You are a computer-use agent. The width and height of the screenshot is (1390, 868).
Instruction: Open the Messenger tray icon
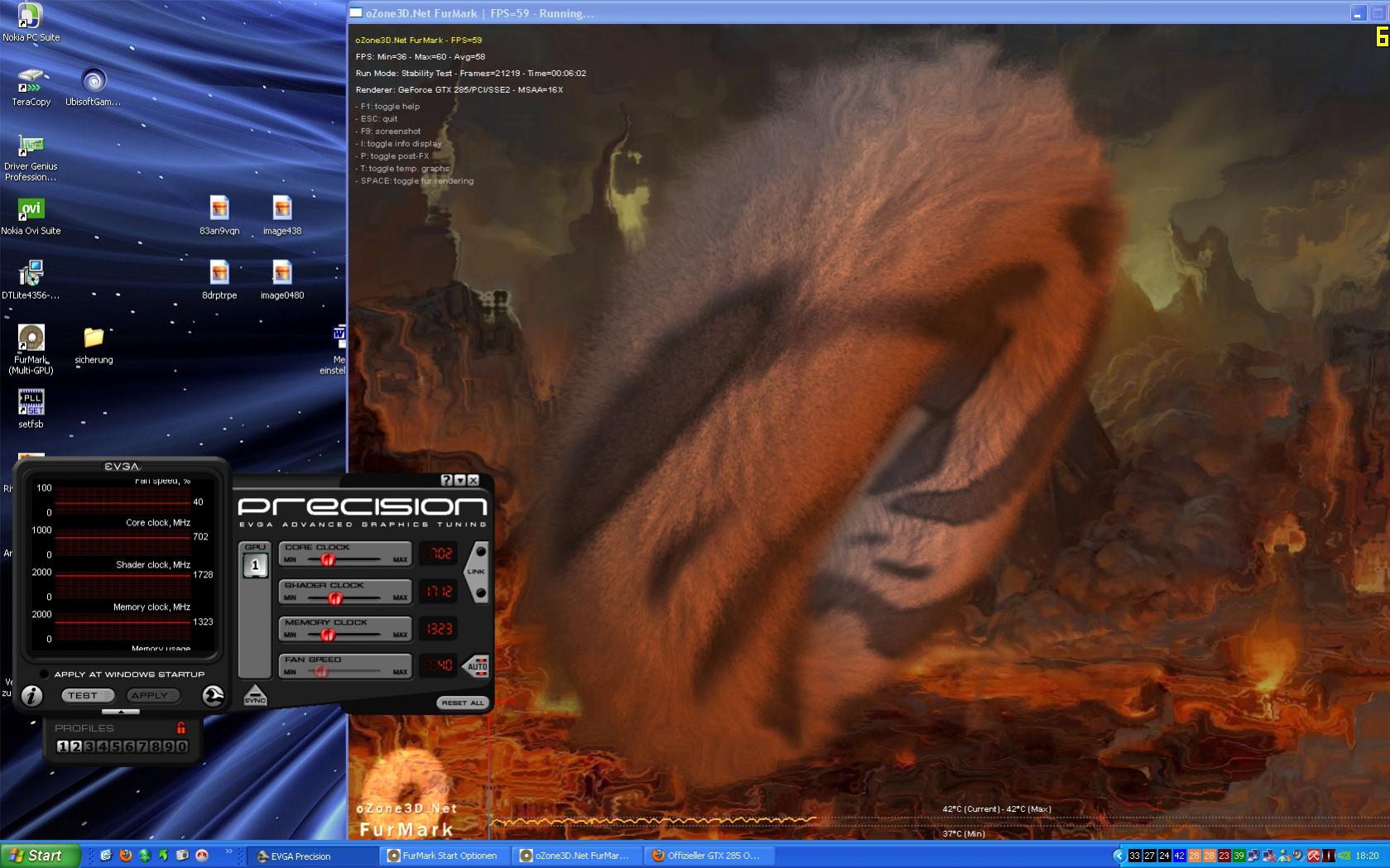1284,856
